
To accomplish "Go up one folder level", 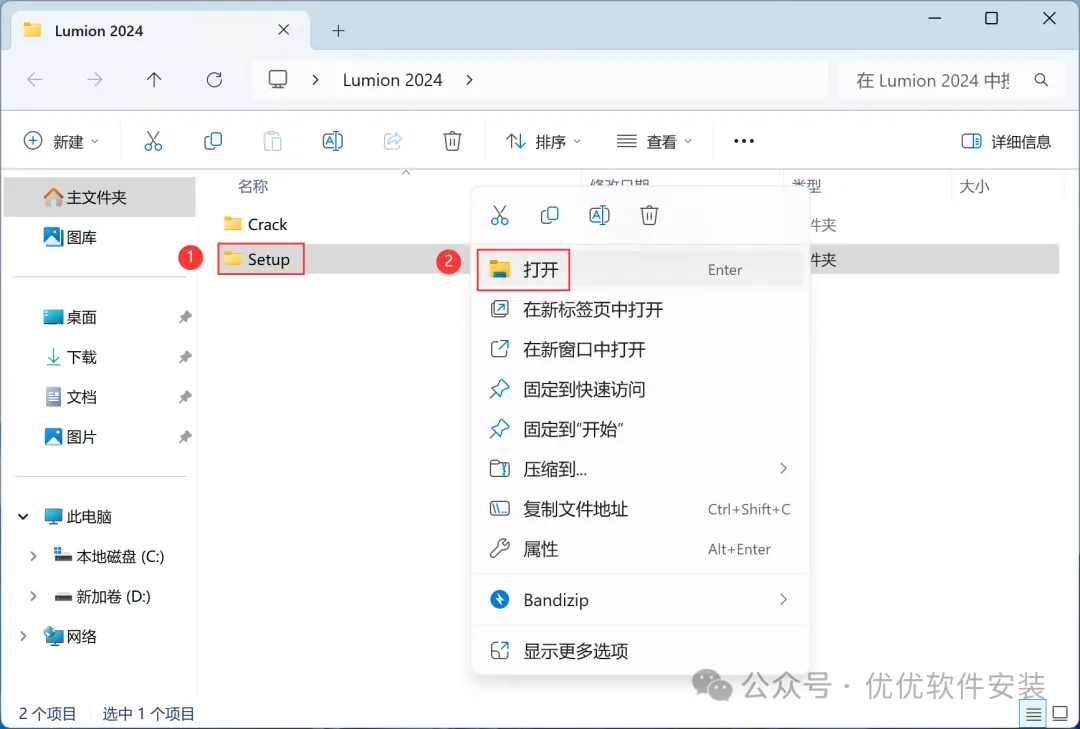I will (154, 80).
